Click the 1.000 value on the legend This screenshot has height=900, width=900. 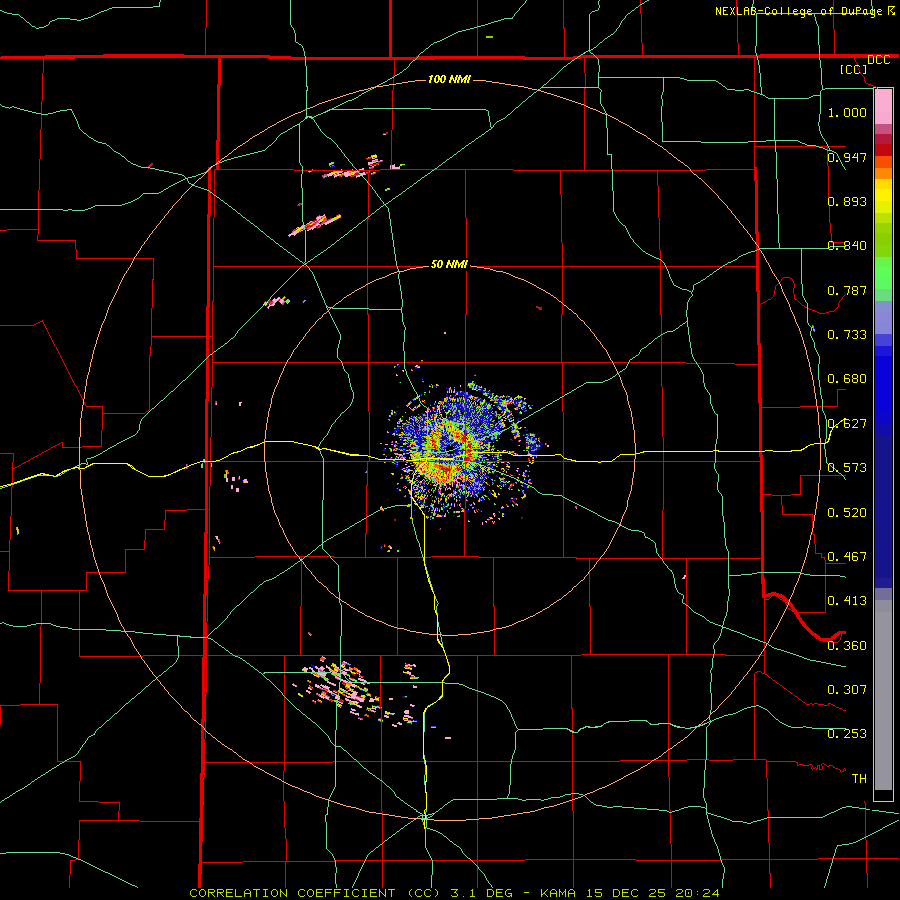click(x=847, y=112)
